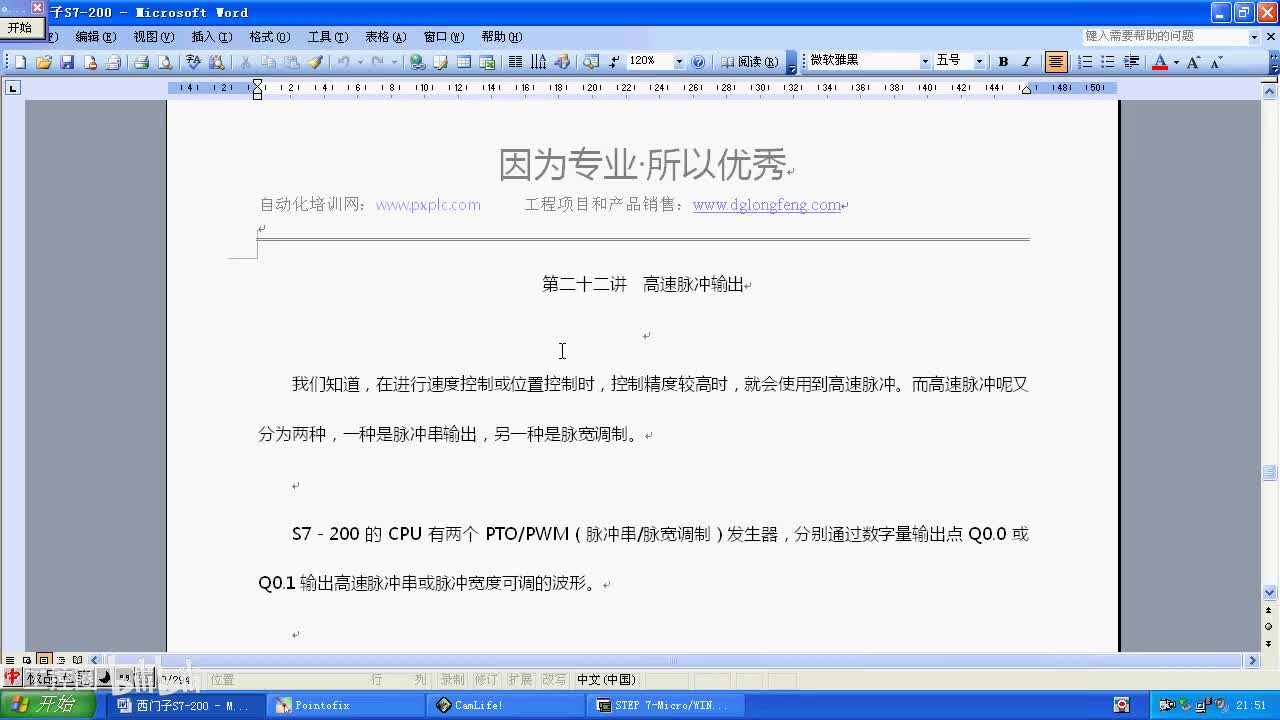Run the spelling and grammar check

coord(193,62)
